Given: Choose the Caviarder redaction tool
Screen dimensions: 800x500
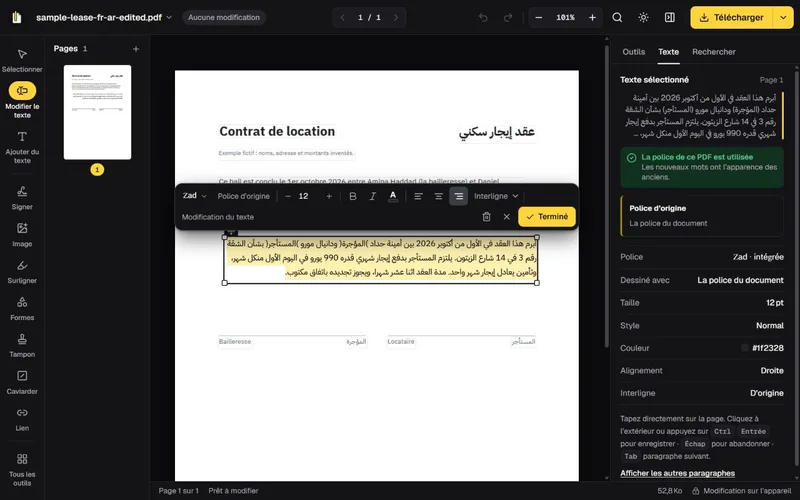Looking at the screenshot, I should 22,382.
